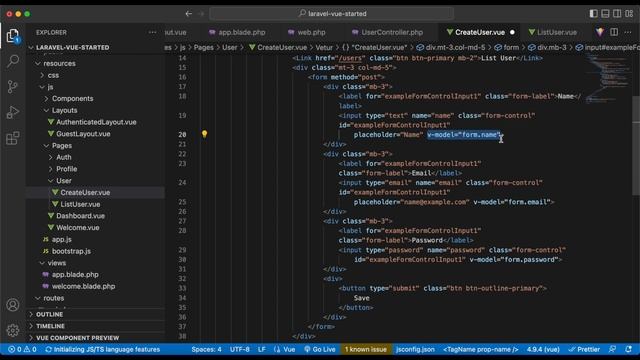Change language mode Vue in status bar
Viewport: 640px width, 360px height.
point(284,349)
